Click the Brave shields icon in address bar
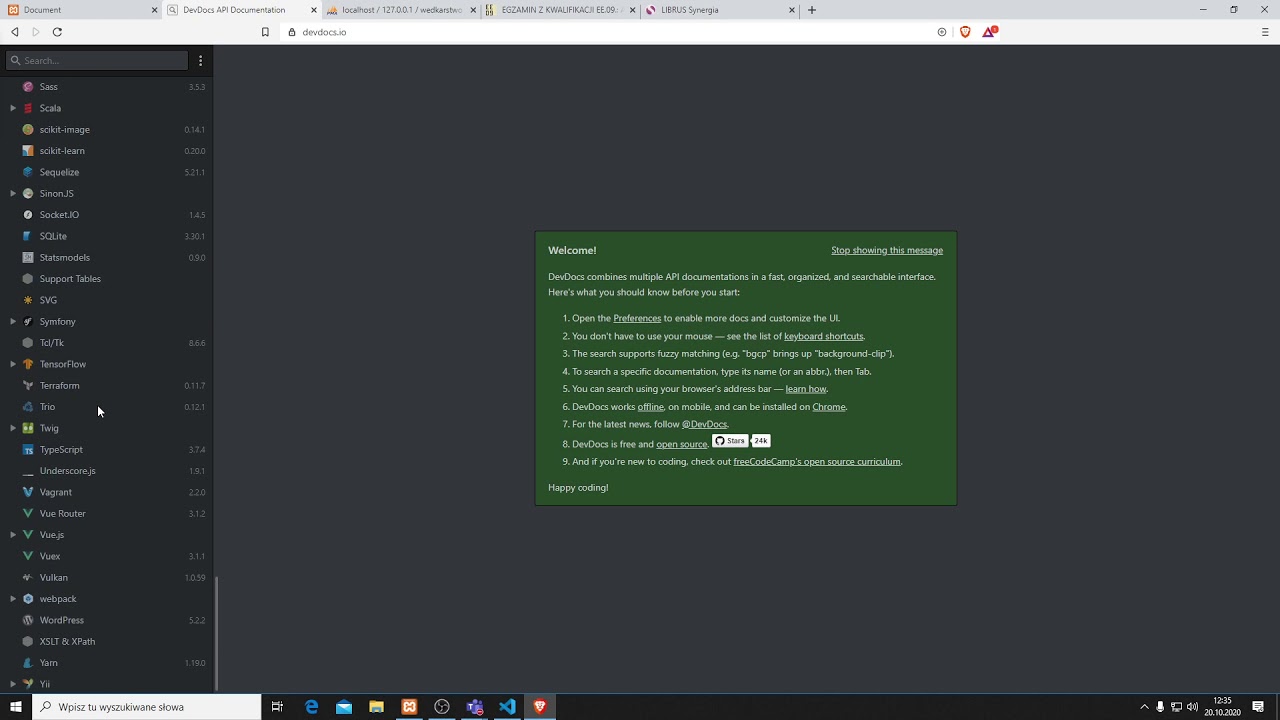Screen dimensions: 1280x720 pos(965,32)
